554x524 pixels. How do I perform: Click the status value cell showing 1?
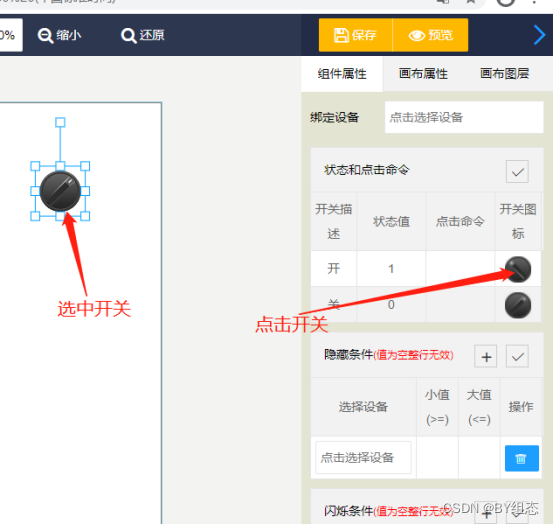click(391, 269)
